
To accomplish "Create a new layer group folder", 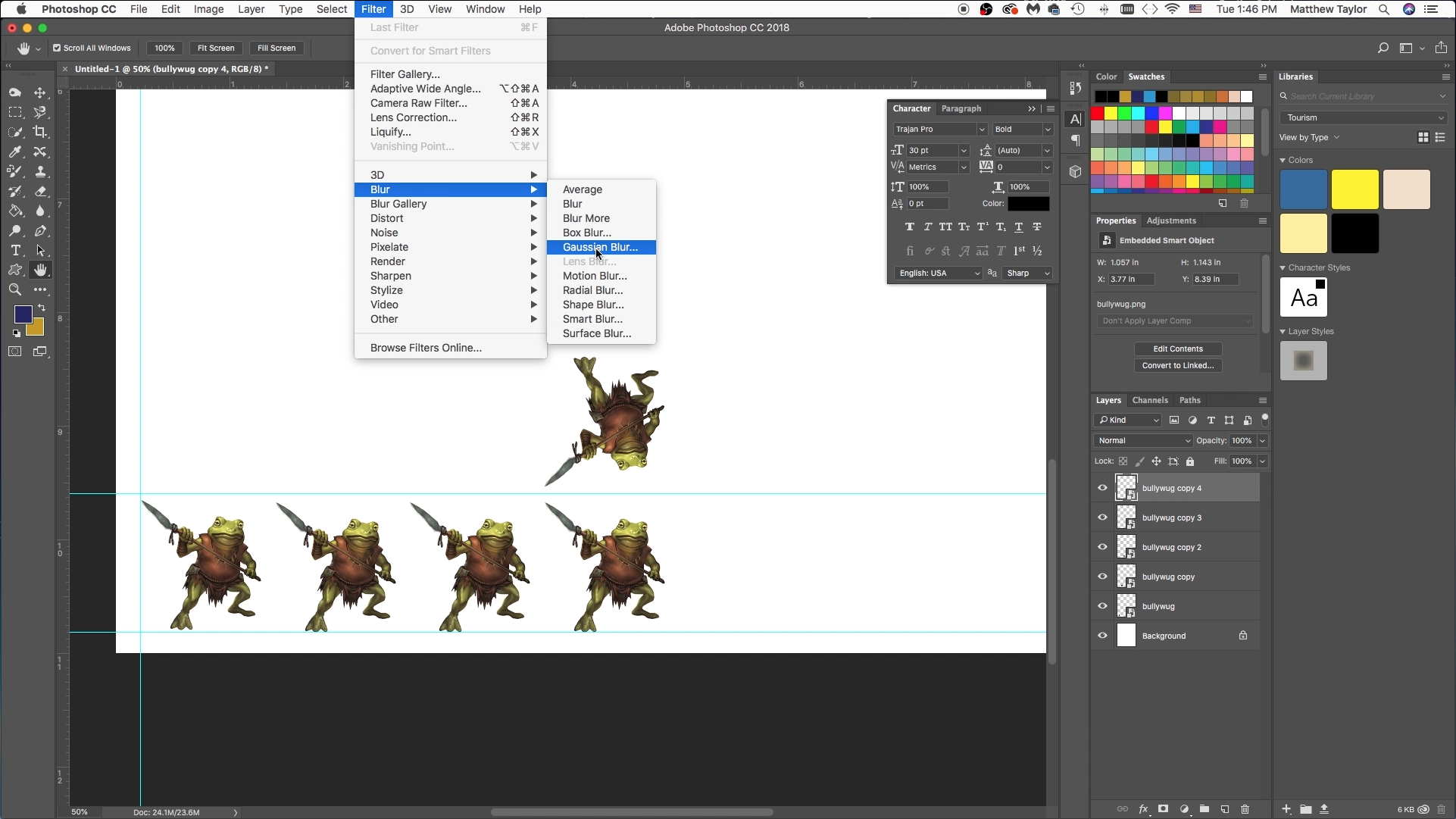I will click(1204, 809).
